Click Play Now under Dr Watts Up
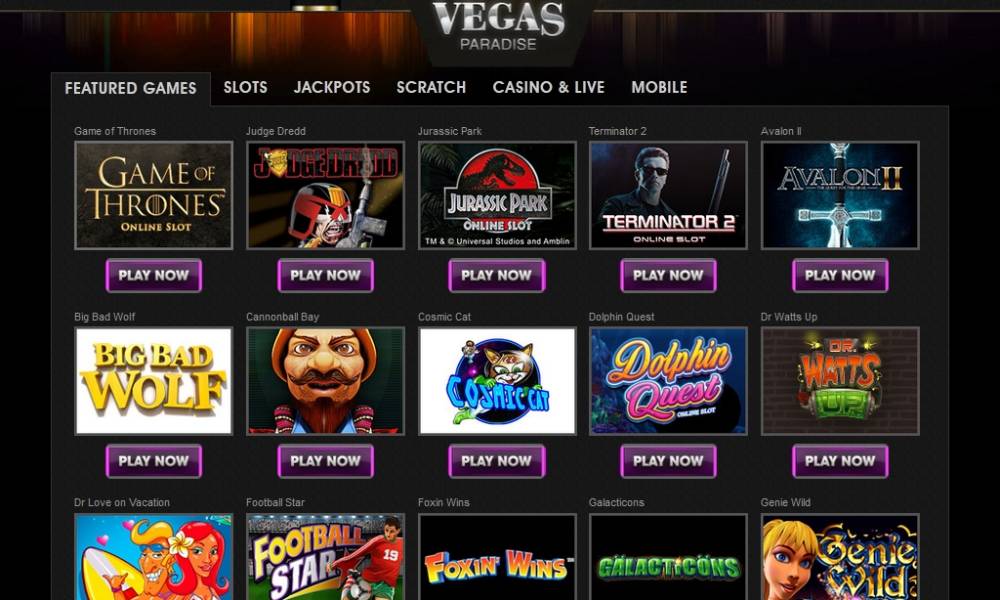 [840, 461]
